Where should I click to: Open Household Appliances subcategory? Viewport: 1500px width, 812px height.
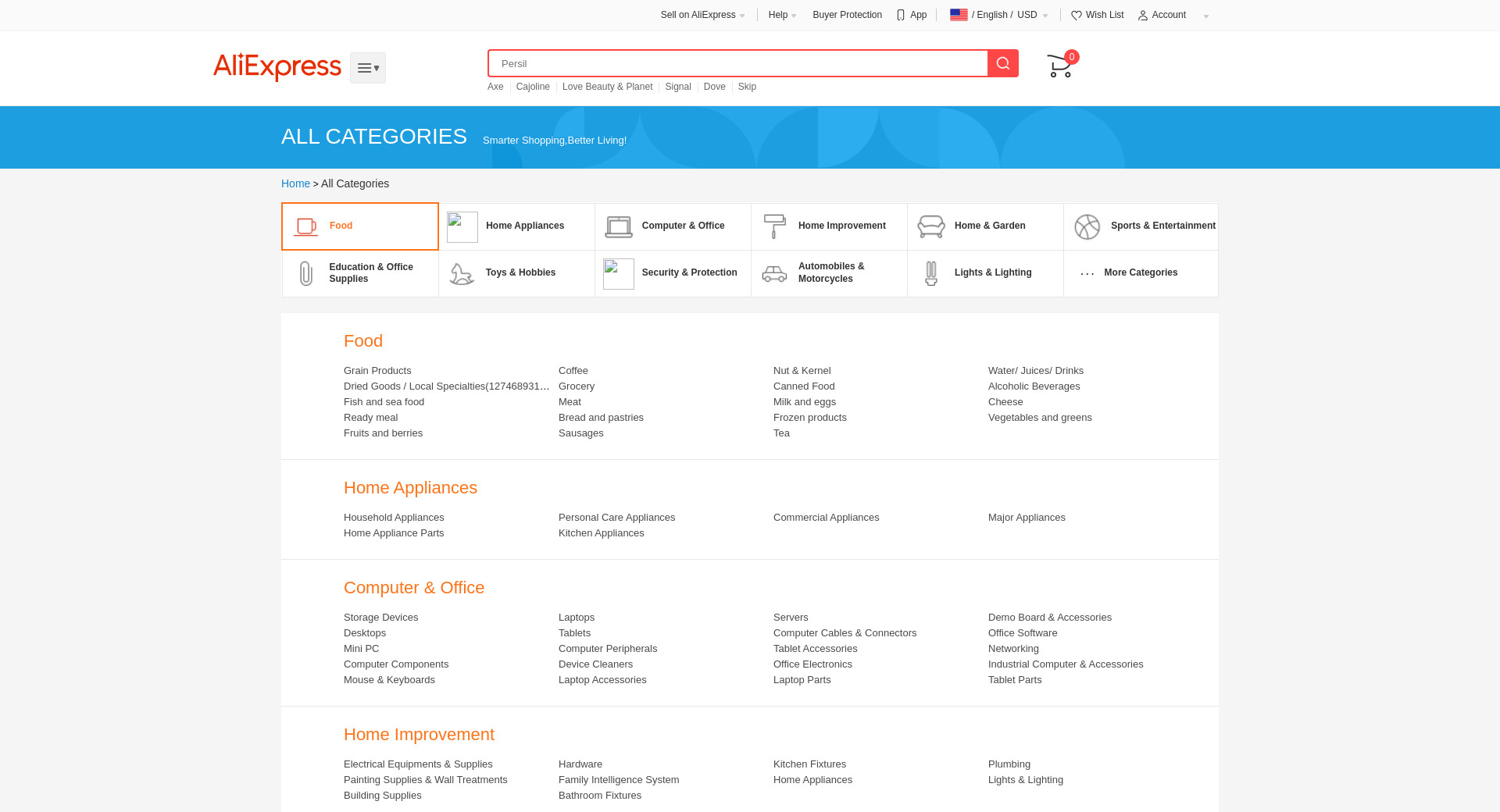pyautogui.click(x=394, y=518)
